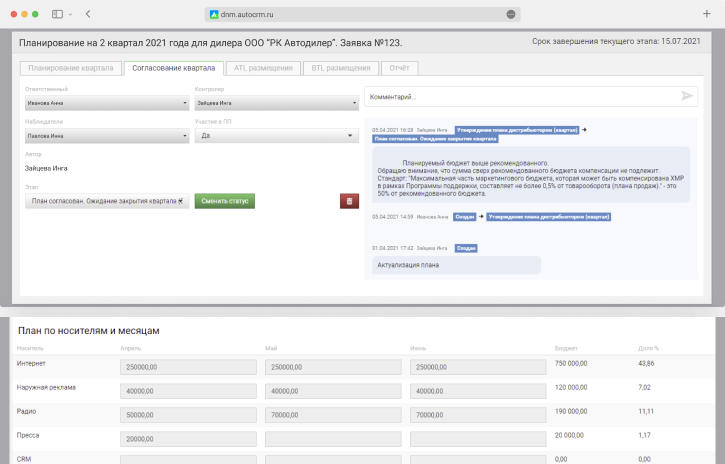725x464 pixels.
Task: Open the Этап status dropdown
Action: [x=106, y=201]
